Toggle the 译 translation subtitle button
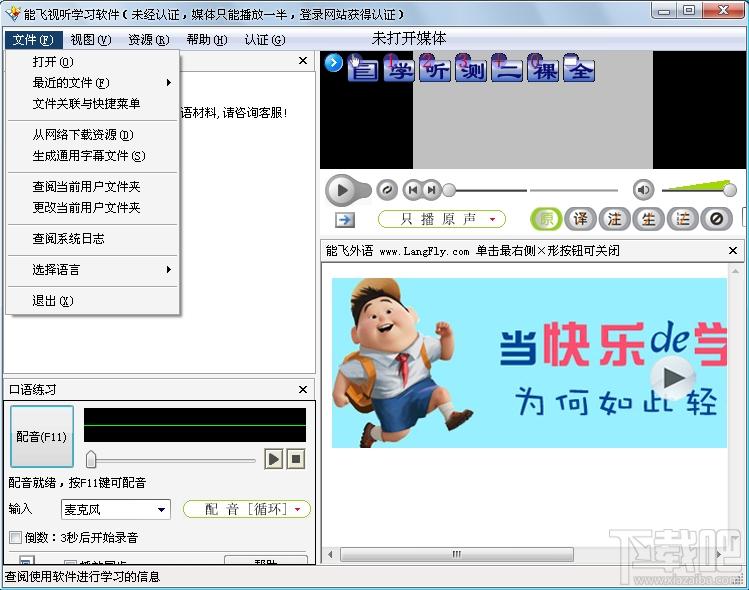Image resolution: width=749 pixels, height=590 pixels. point(580,219)
